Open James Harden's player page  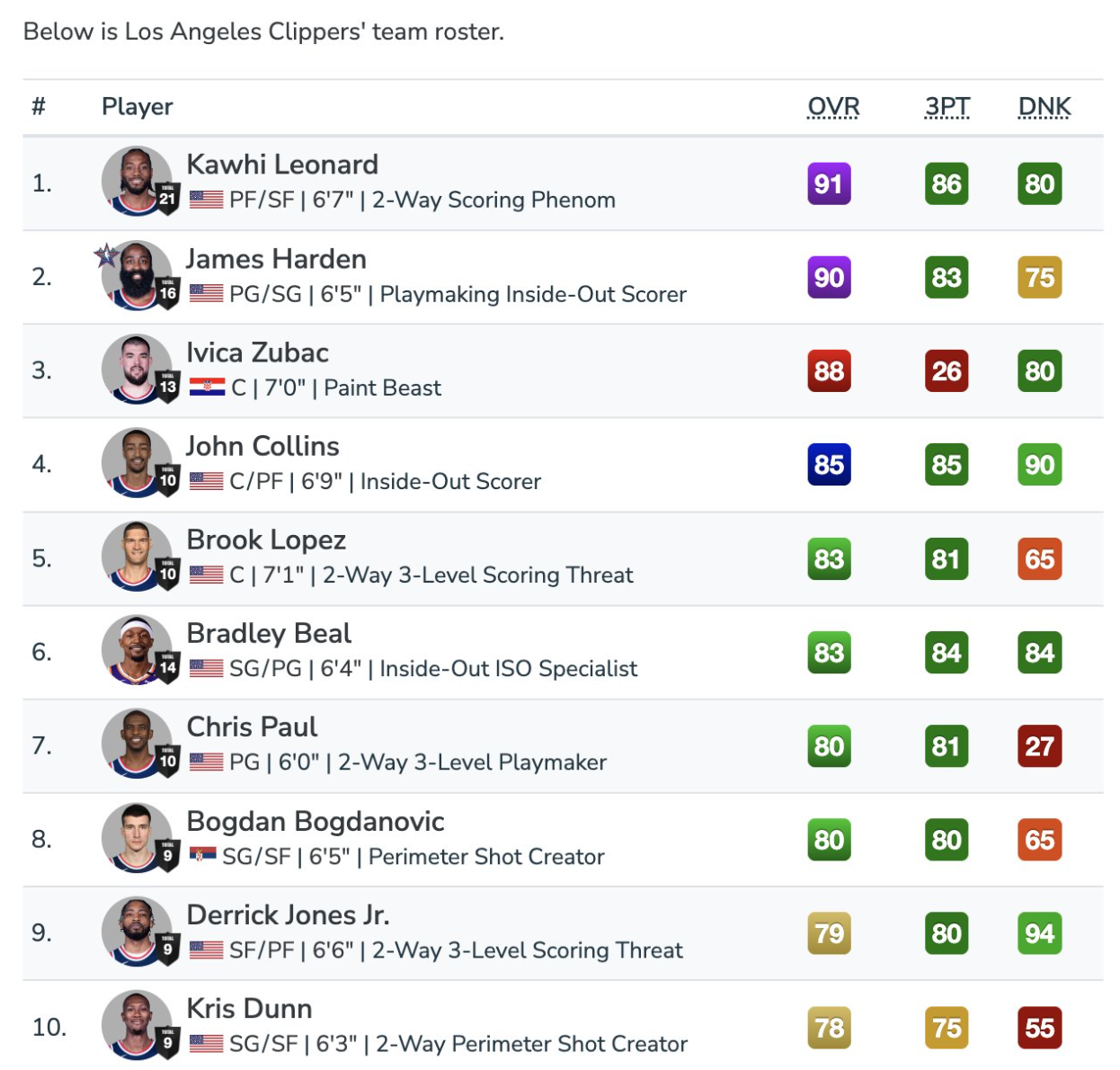(276, 259)
